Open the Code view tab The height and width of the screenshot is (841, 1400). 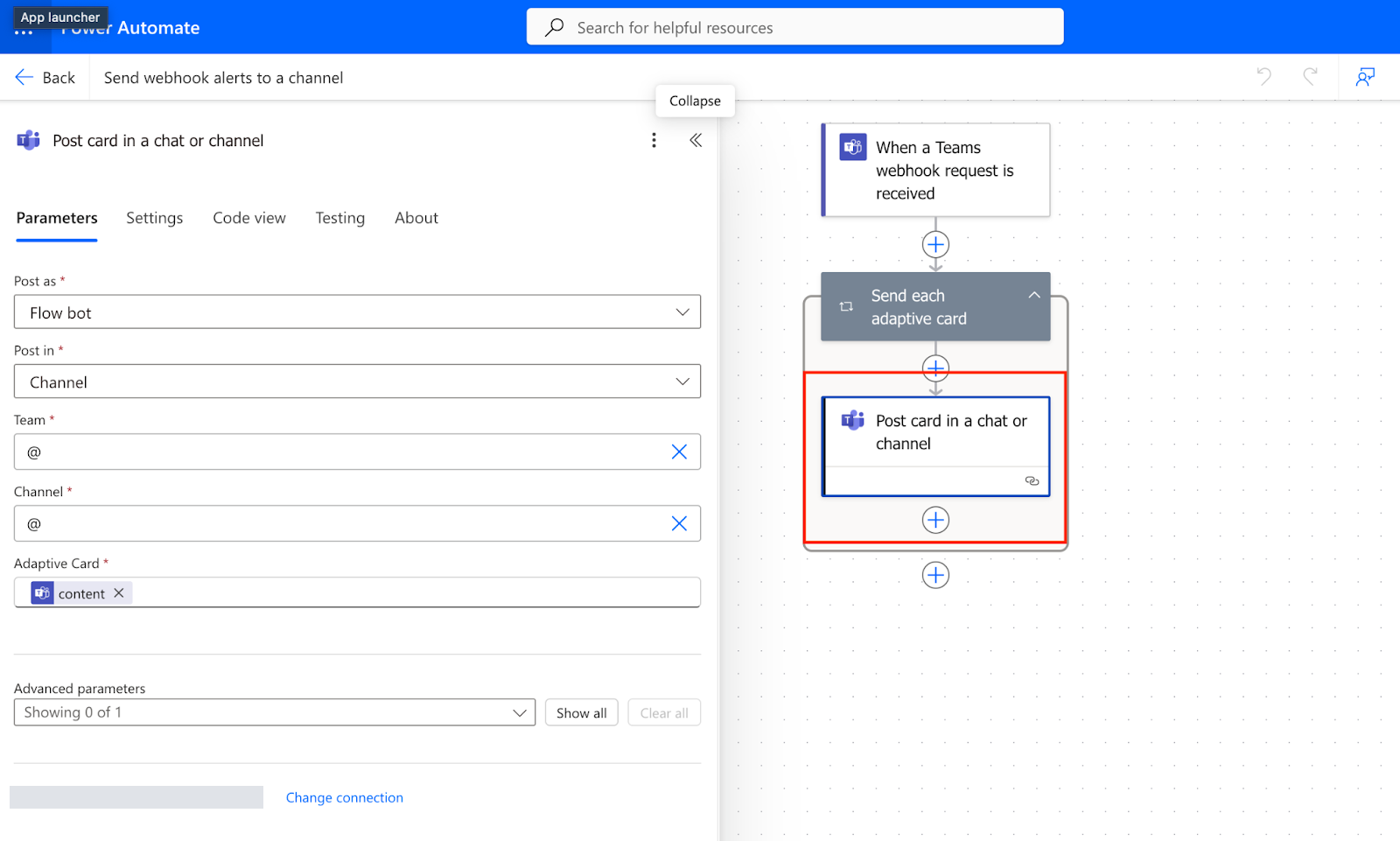(249, 218)
